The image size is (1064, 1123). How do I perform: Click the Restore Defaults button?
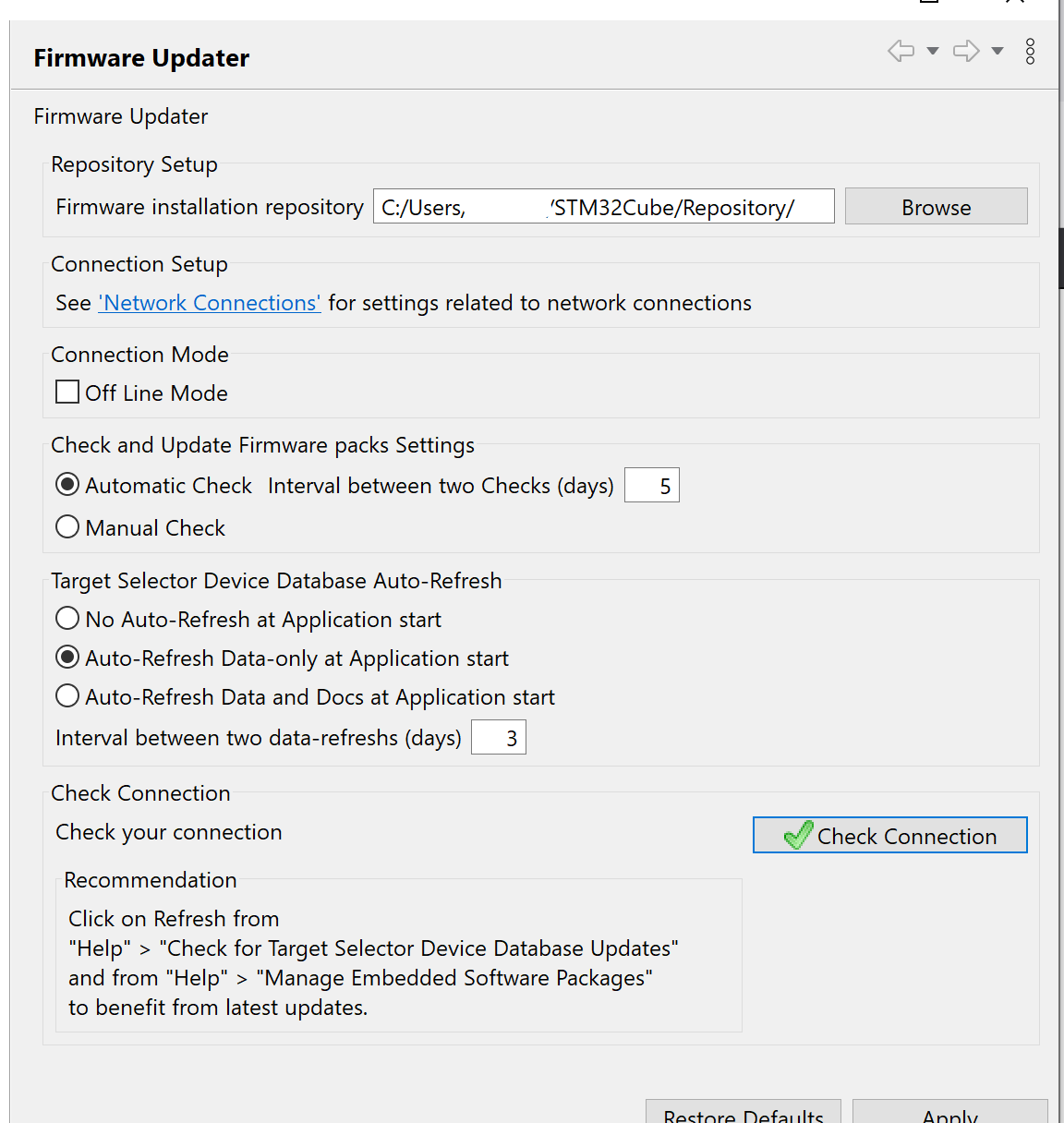pos(744,1113)
